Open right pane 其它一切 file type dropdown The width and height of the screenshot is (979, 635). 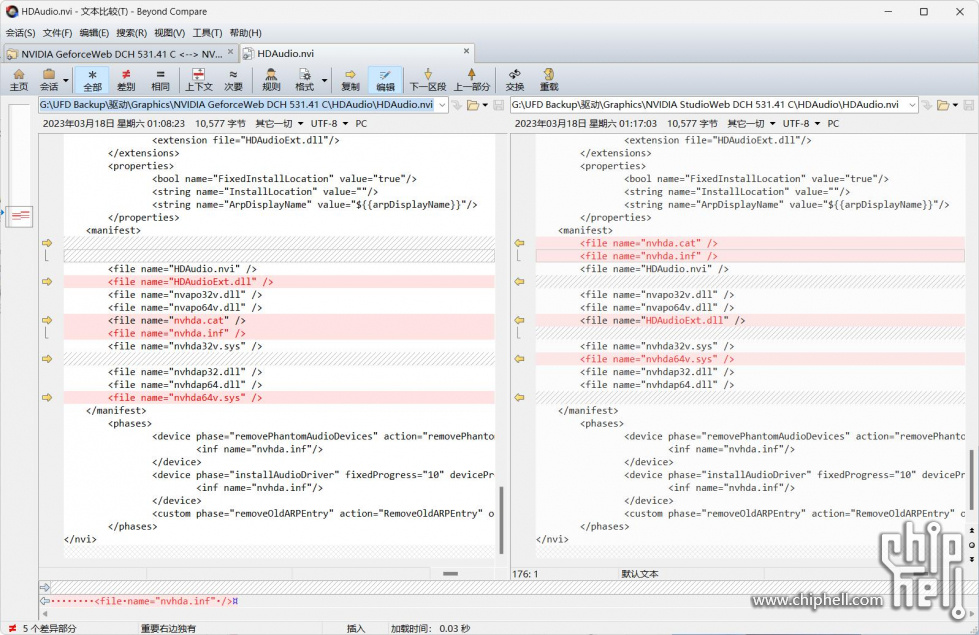point(751,124)
